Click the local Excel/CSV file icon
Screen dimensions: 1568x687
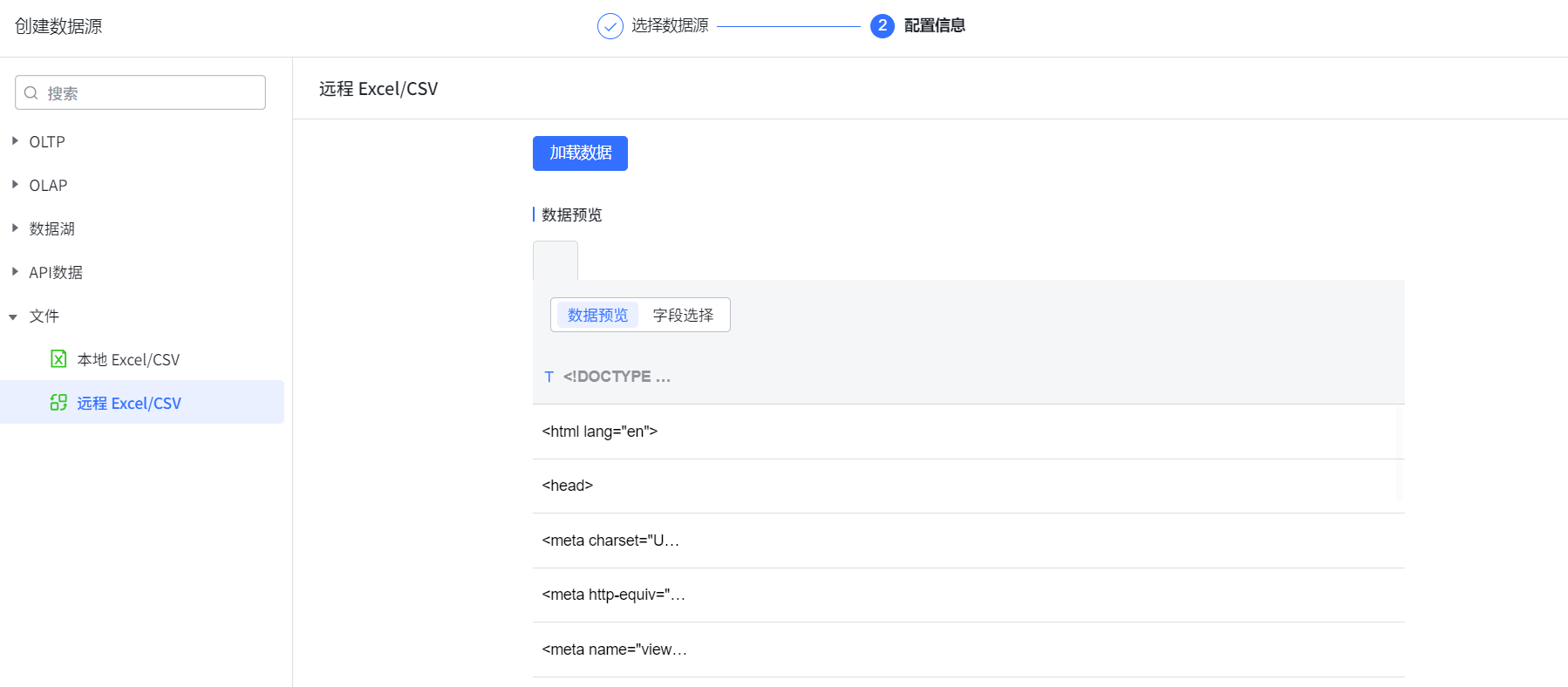coord(58,359)
